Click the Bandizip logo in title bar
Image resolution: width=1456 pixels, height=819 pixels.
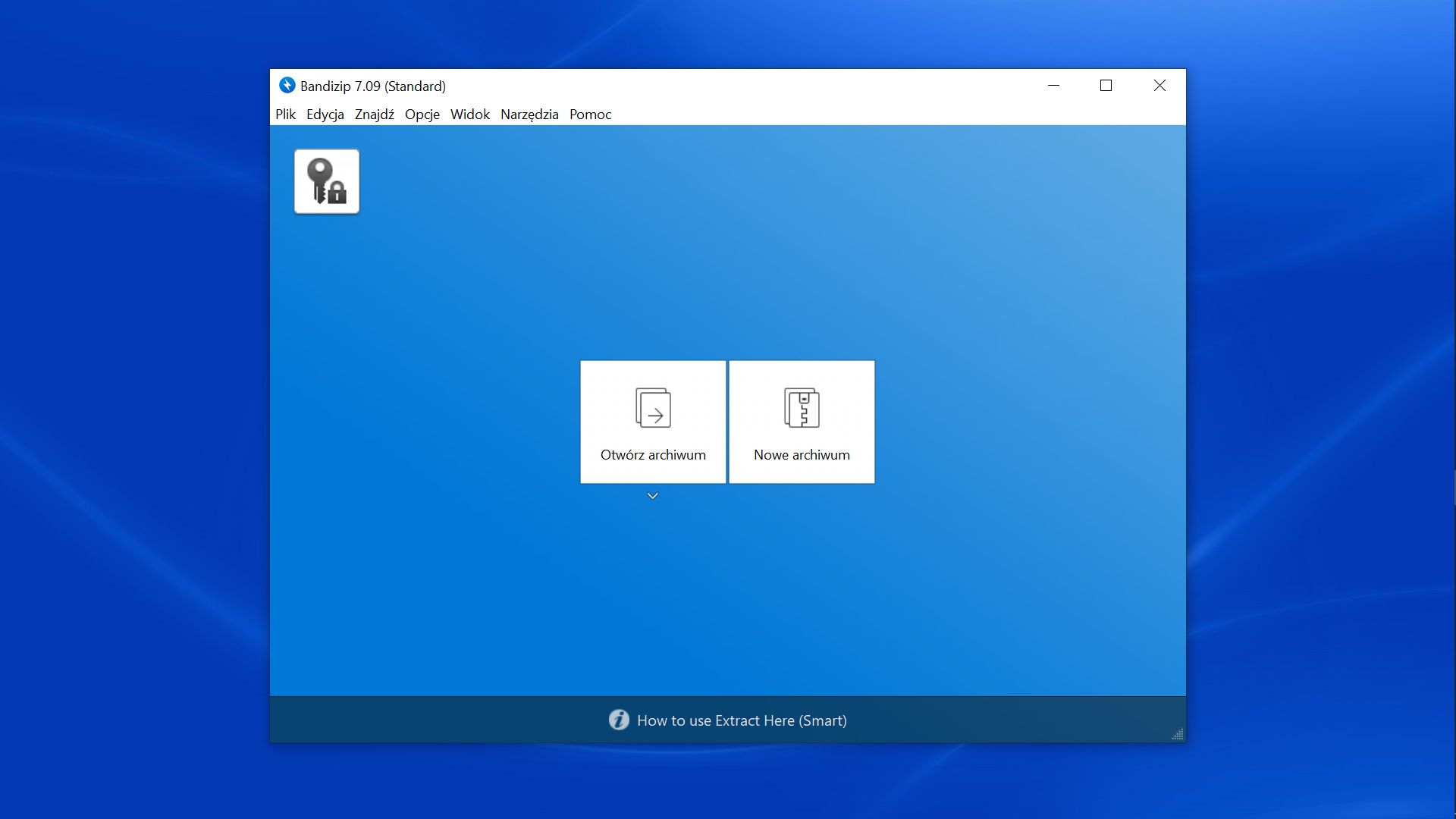(x=287, y=85)
